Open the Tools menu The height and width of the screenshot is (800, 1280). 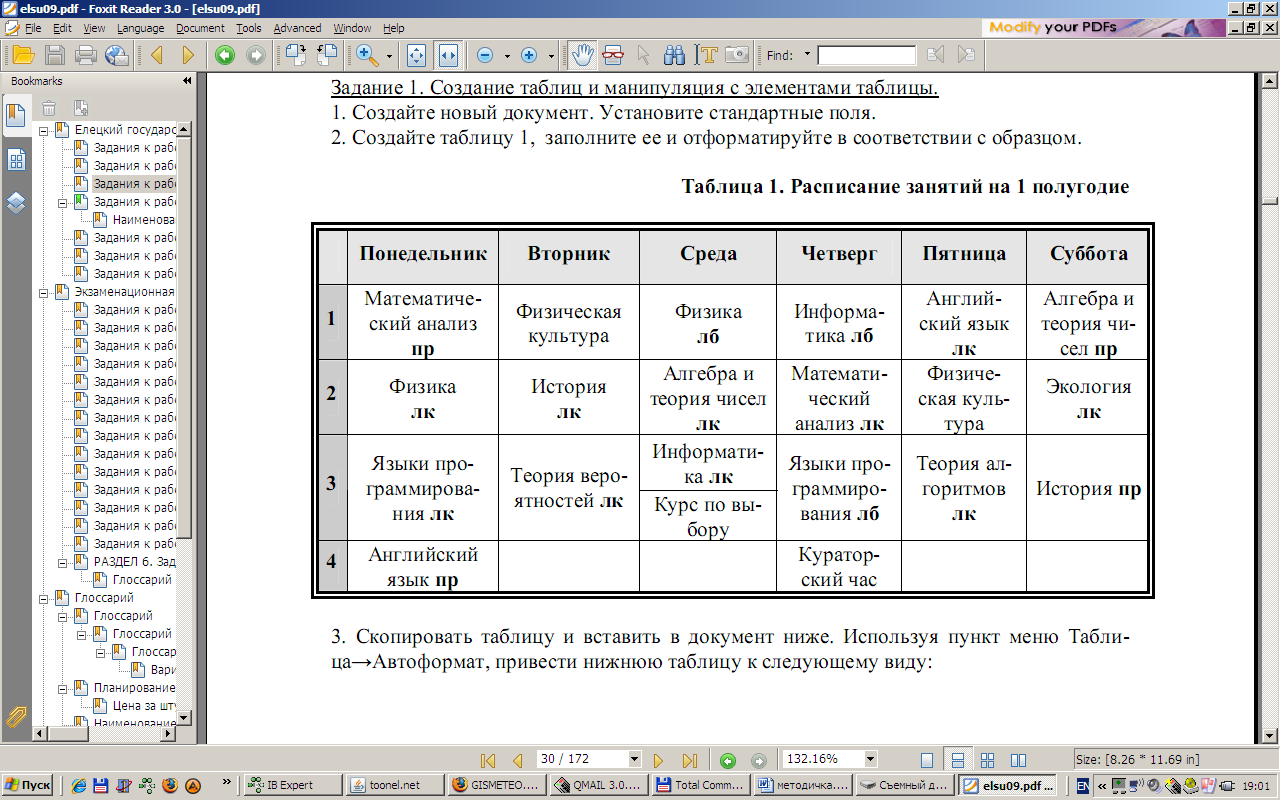click(249, 28)
